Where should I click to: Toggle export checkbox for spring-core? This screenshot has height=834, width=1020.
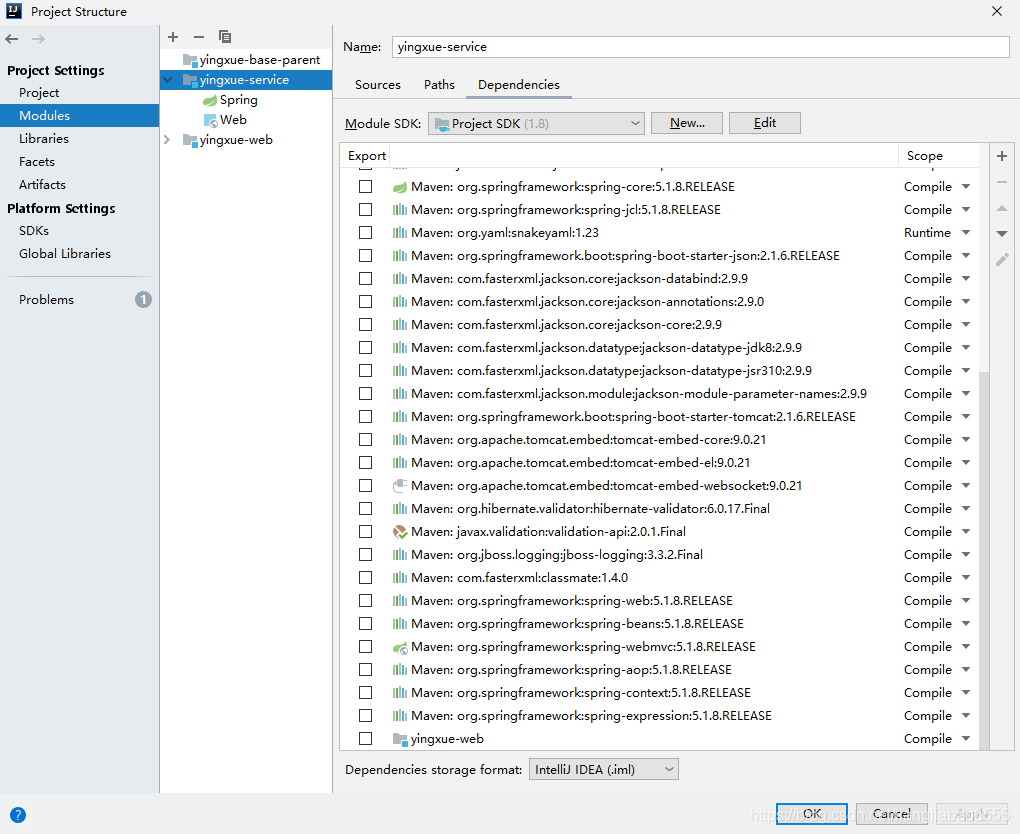(x=366, y=187)
